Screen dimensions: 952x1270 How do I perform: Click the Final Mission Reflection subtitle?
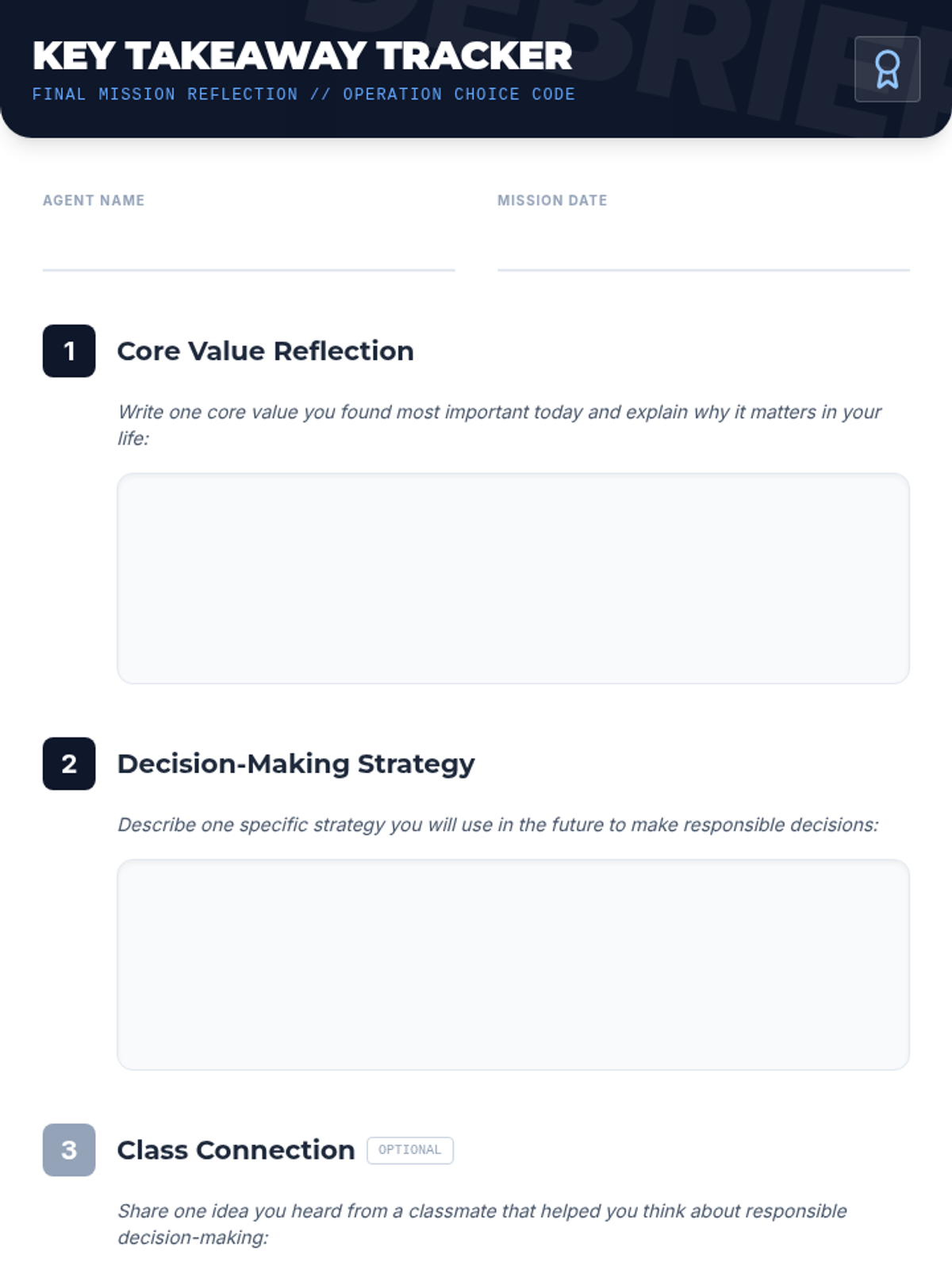click(x=303, y=94)
